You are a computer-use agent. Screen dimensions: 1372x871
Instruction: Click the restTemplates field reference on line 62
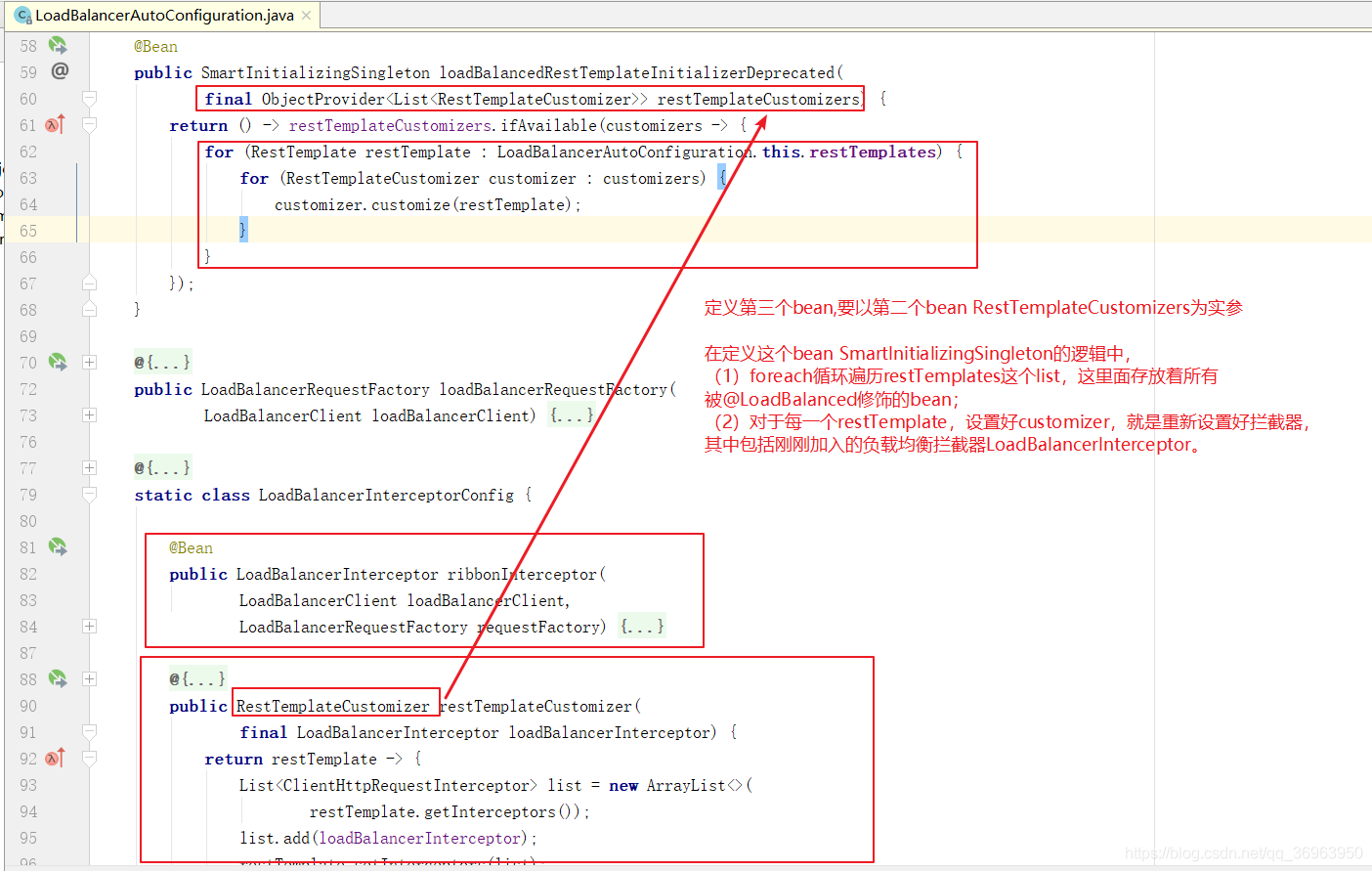tap(873, 152)
